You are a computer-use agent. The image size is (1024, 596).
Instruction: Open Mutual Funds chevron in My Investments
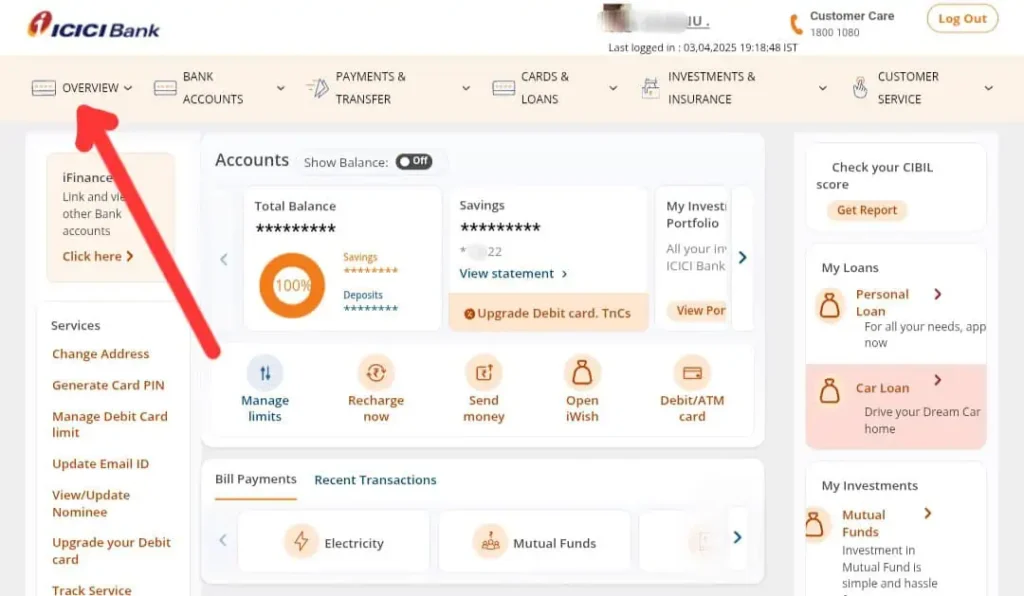[927, 514]
